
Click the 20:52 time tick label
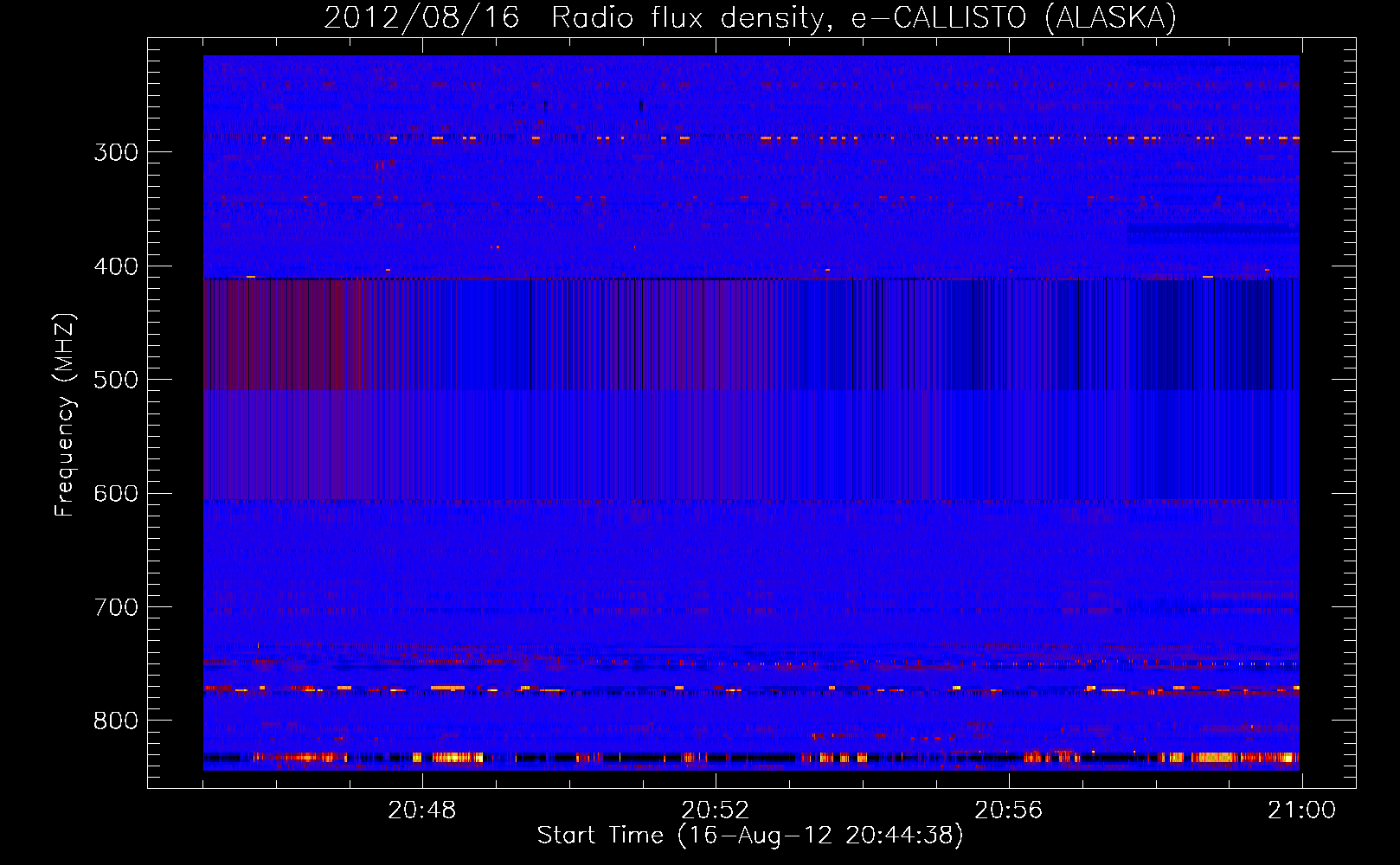(716, 811)
